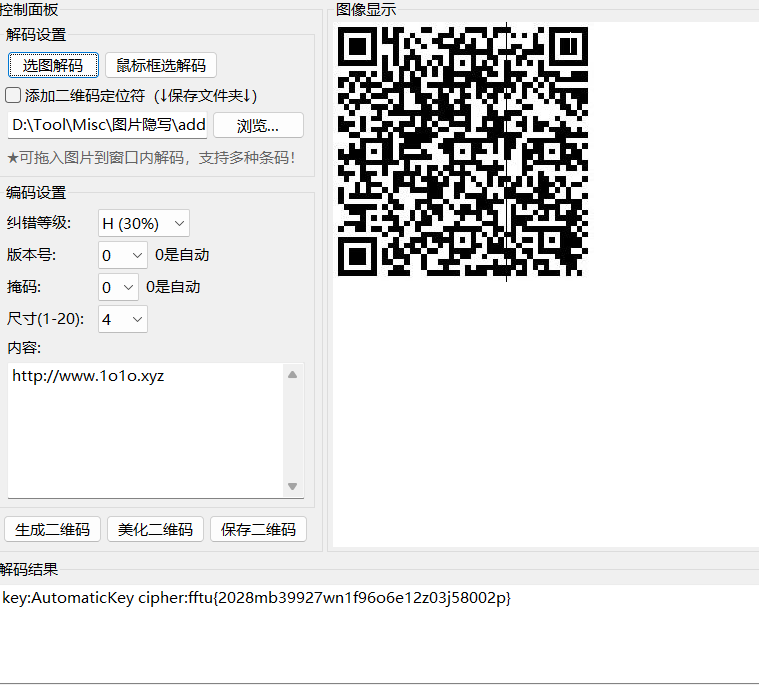Screen dimensions: 759x685
Task: Click the 选图解码 button
Action: click(53, 65)
